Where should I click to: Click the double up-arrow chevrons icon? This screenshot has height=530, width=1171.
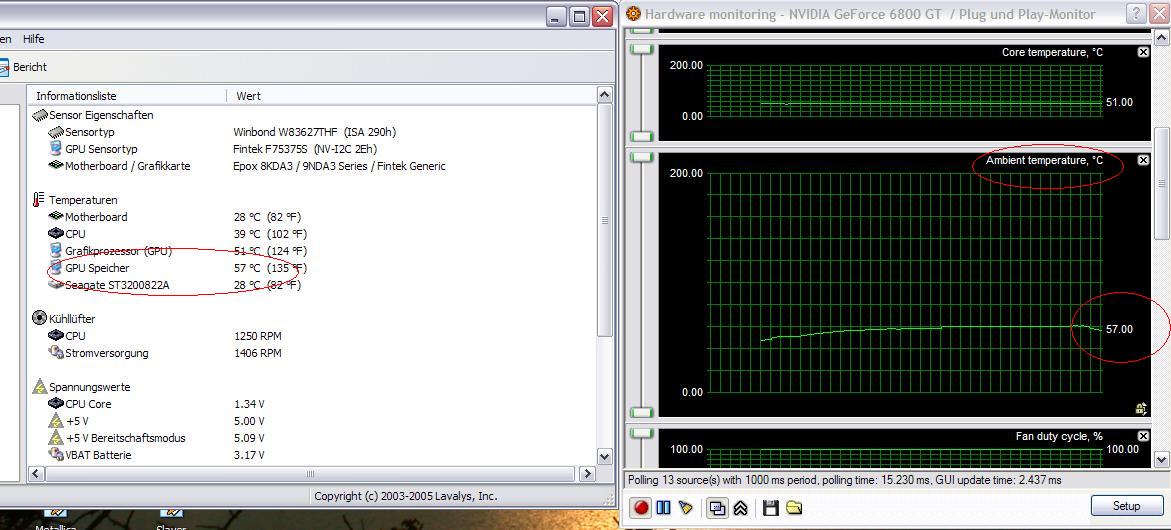click(x=740, y=508)
